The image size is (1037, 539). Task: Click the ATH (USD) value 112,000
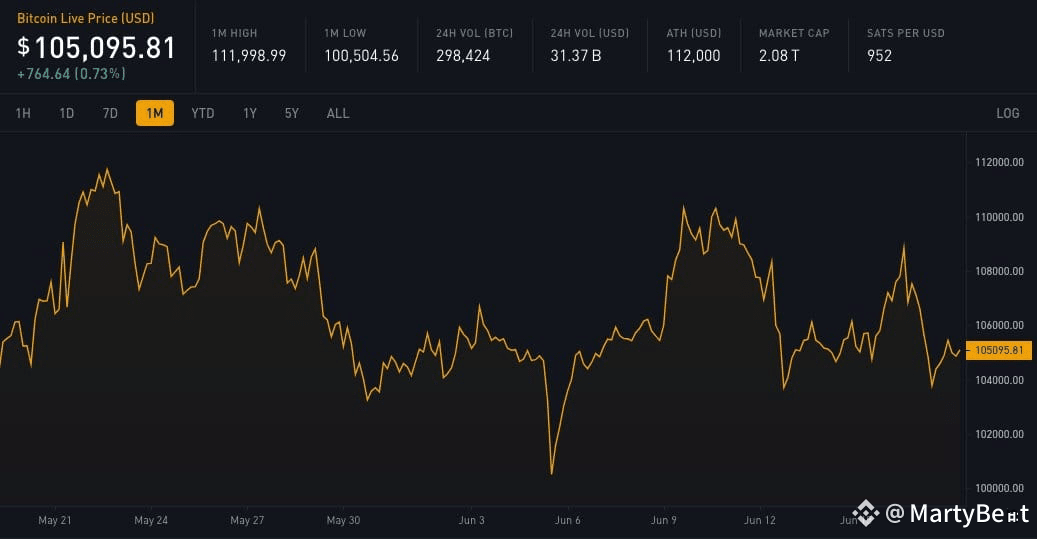693,56
